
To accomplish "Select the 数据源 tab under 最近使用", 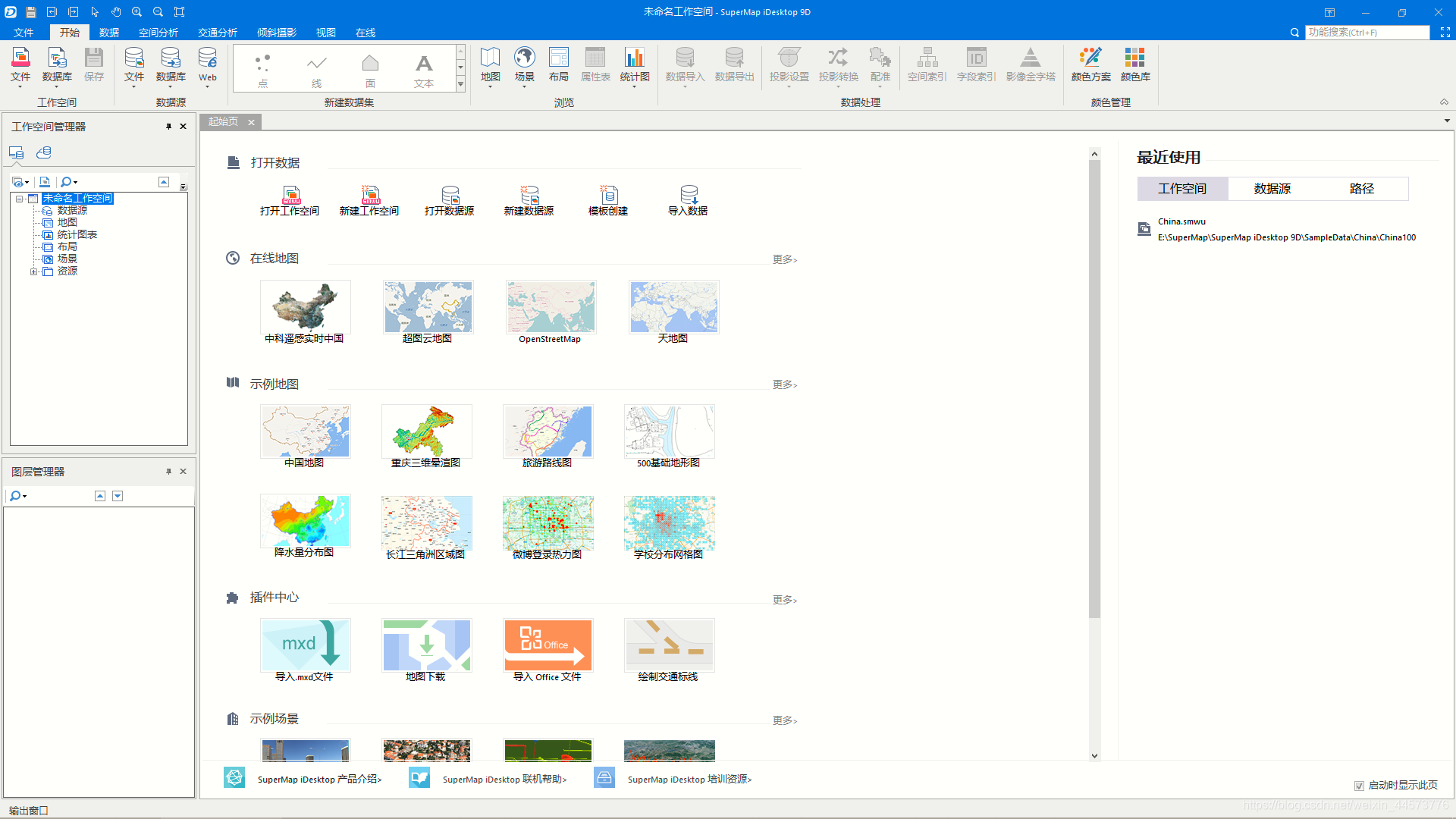I will (x=1272, y=189).
